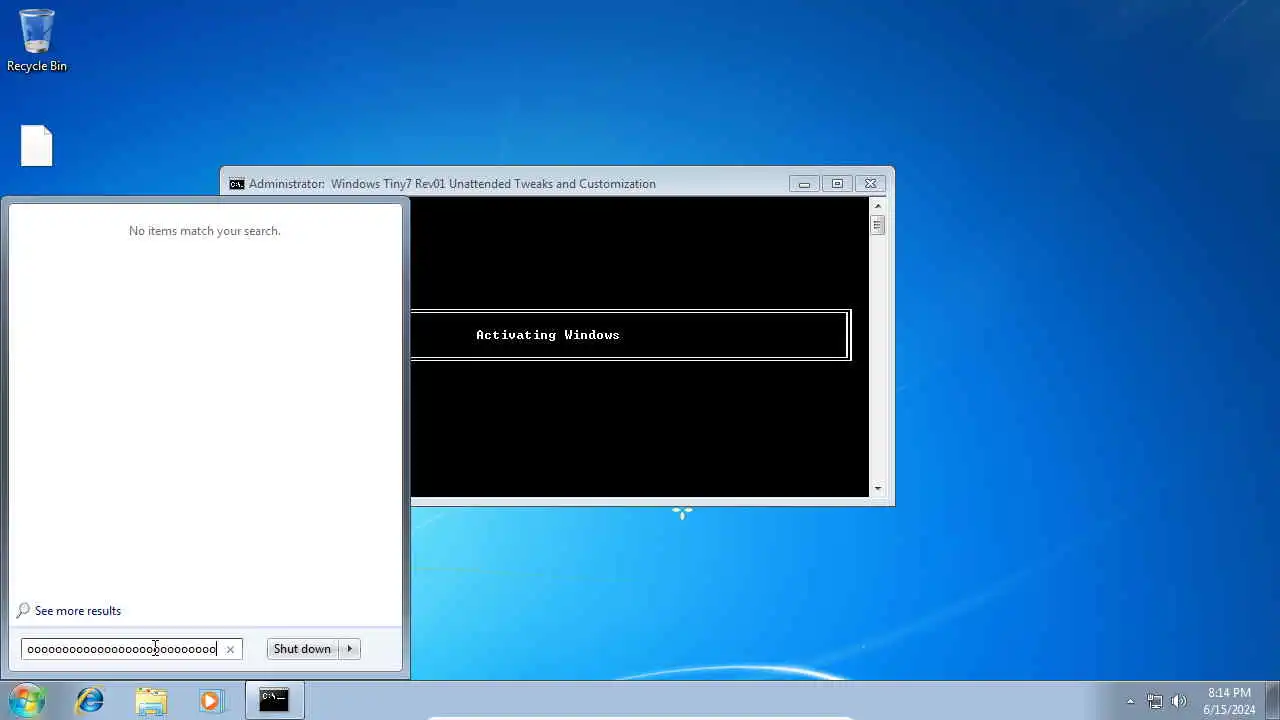Click the magnifier icon beside See more results
The width and height of the screenshot is (1280, 720).
tap(23, 611)
